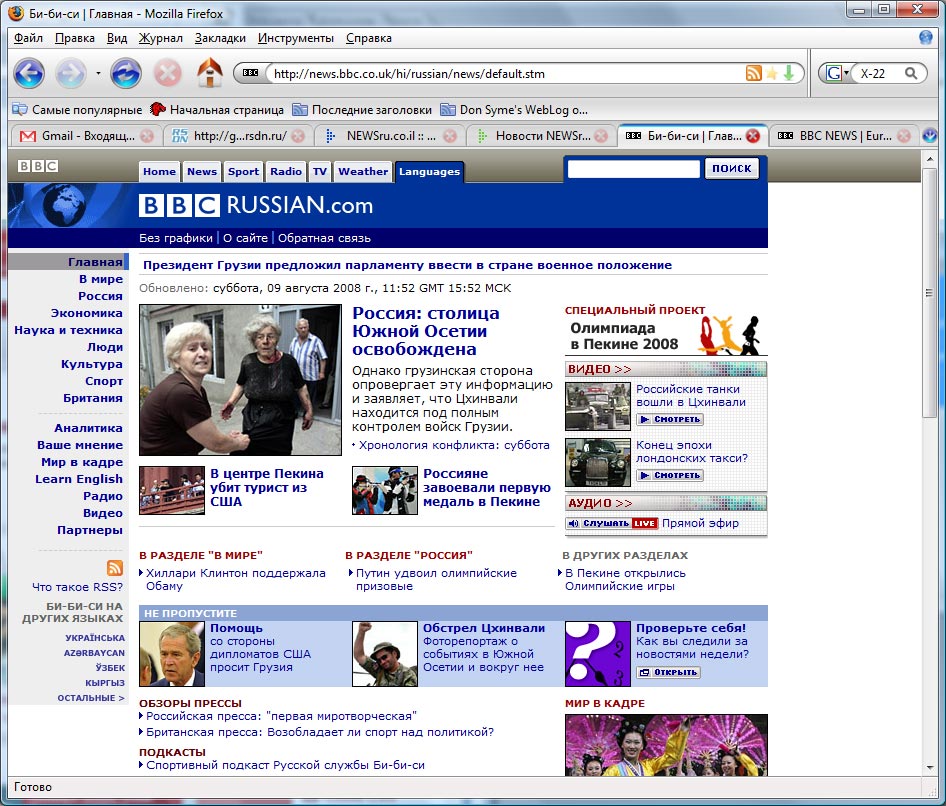Open the Don Syme's WebLog bookmark
Image resolution: width=946 pixels, height=806 pixels.
(514, 110)
